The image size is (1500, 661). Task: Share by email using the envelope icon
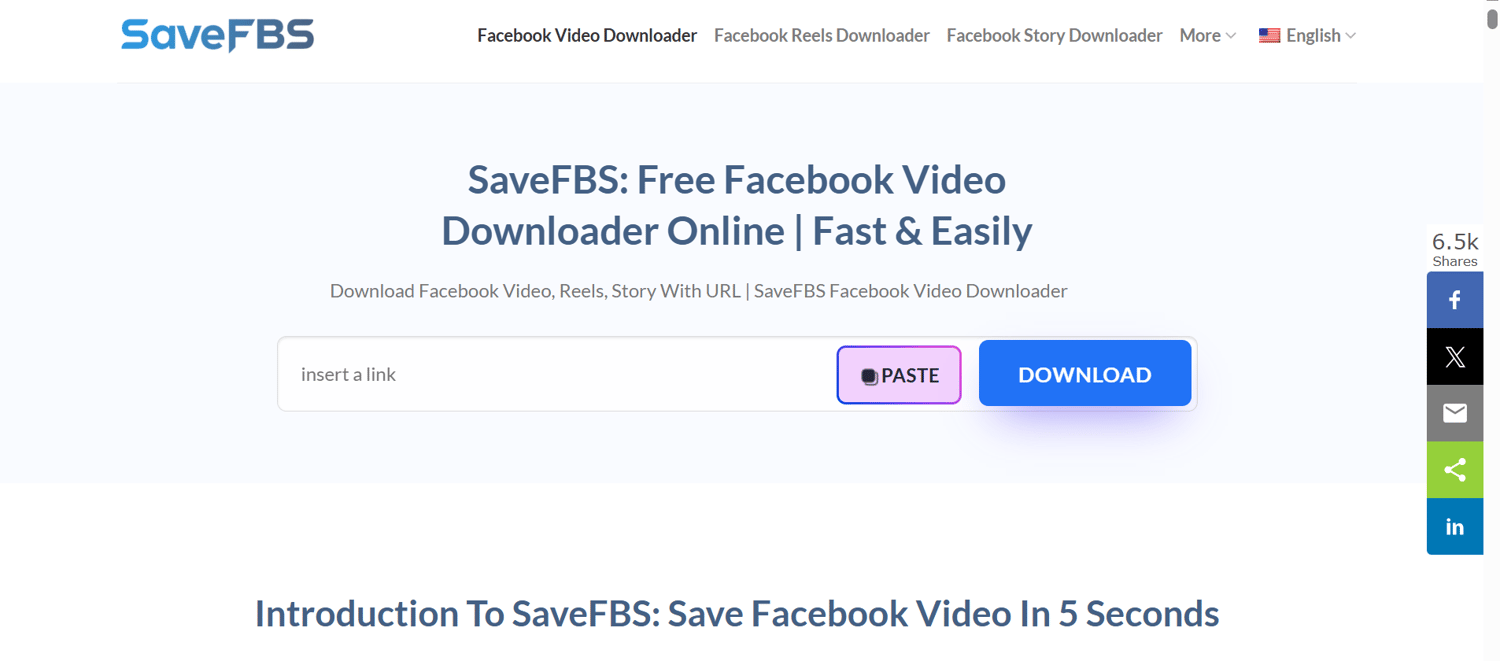1455,413
